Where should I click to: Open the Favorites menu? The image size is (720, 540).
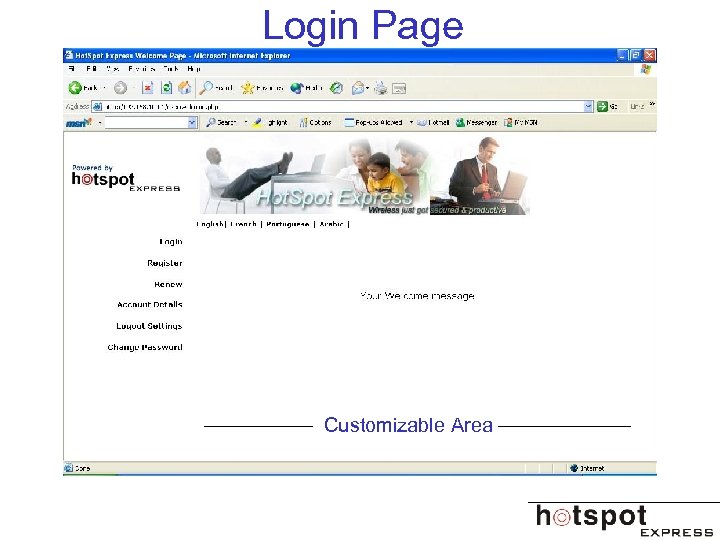pos(141,69)
